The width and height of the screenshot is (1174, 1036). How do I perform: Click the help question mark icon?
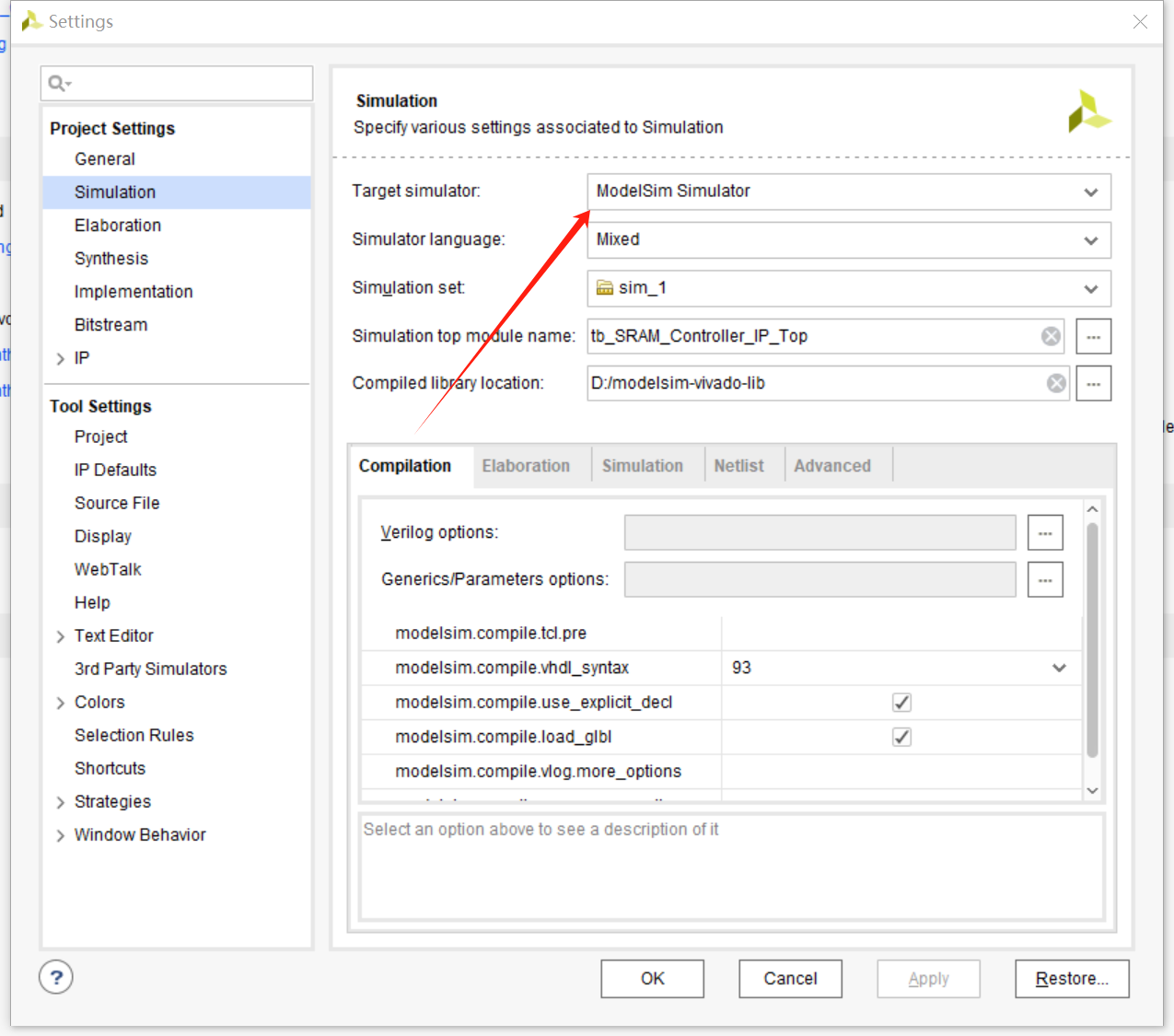pos(56,977)
